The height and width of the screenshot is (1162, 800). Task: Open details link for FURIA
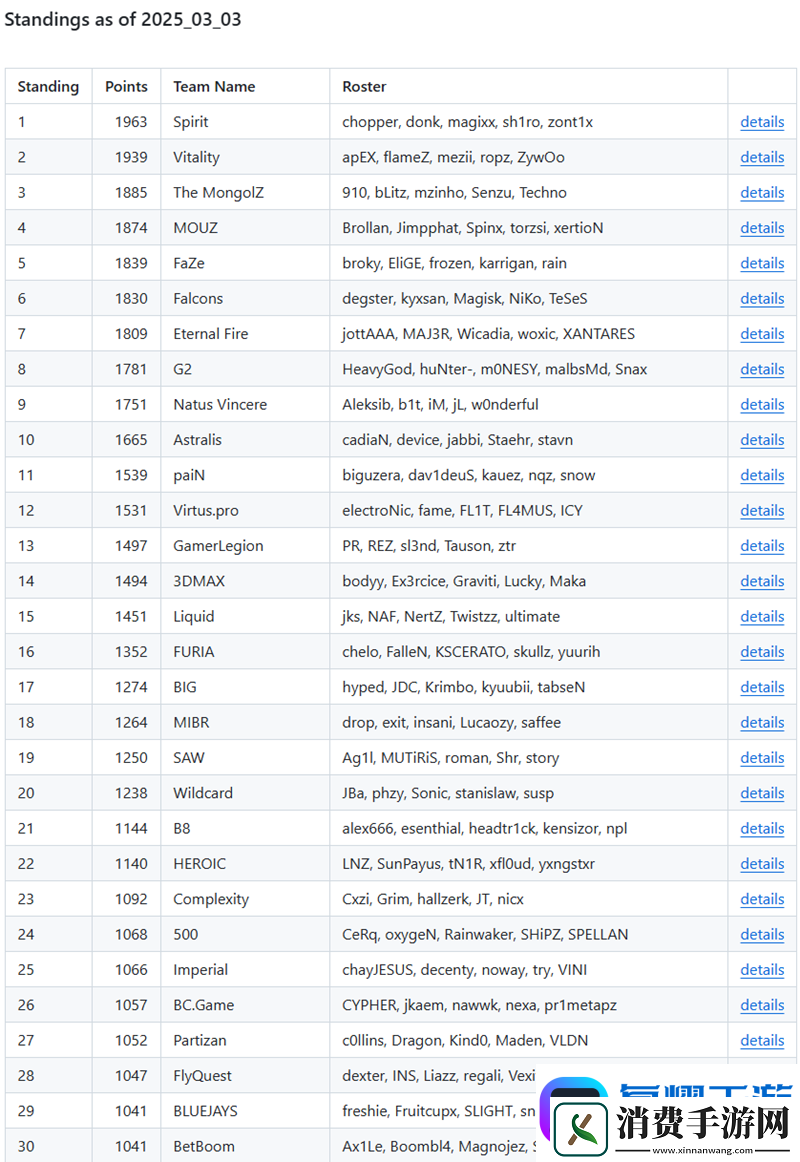[x=761, y=651]
